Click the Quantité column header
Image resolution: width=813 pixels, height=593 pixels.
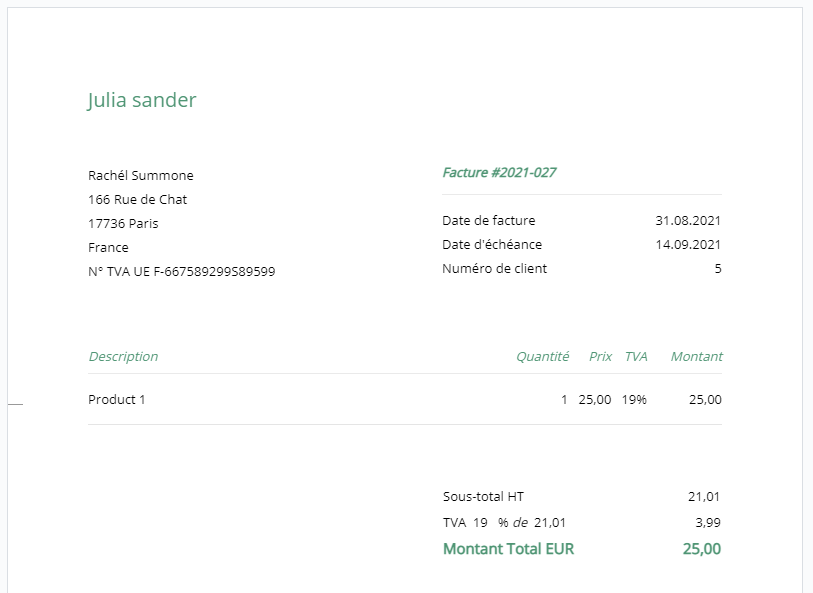point(542,357)
